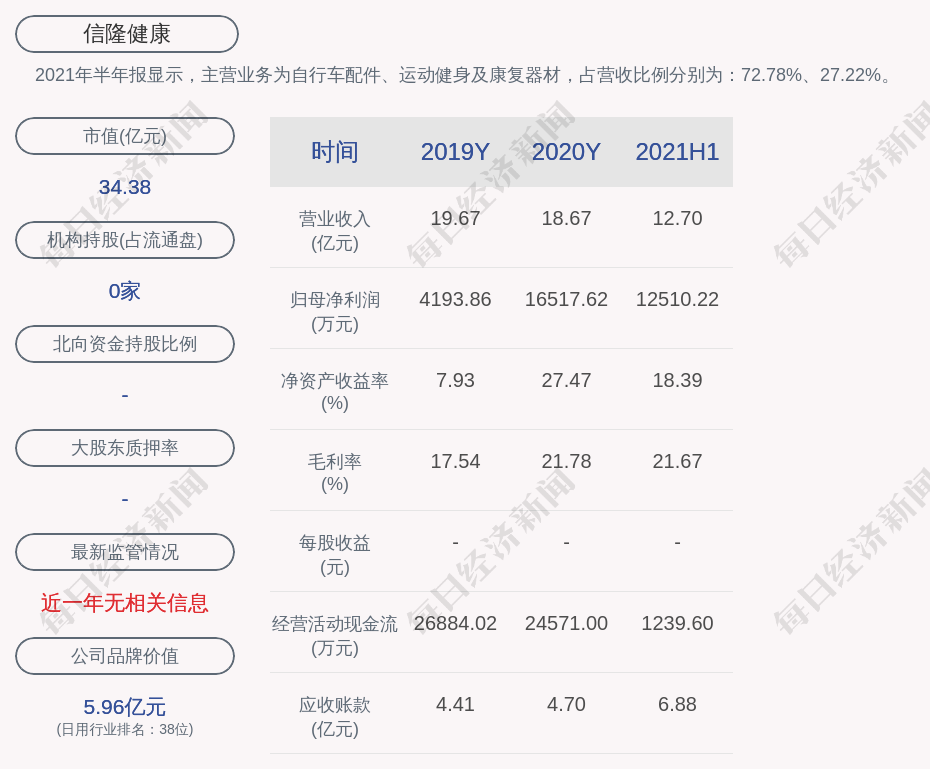This screenshot has height=769, width=930.
Task: Click the 毛利率 2021H1 value 21.67
Action: pyautogui.click(x=677, y=461)
